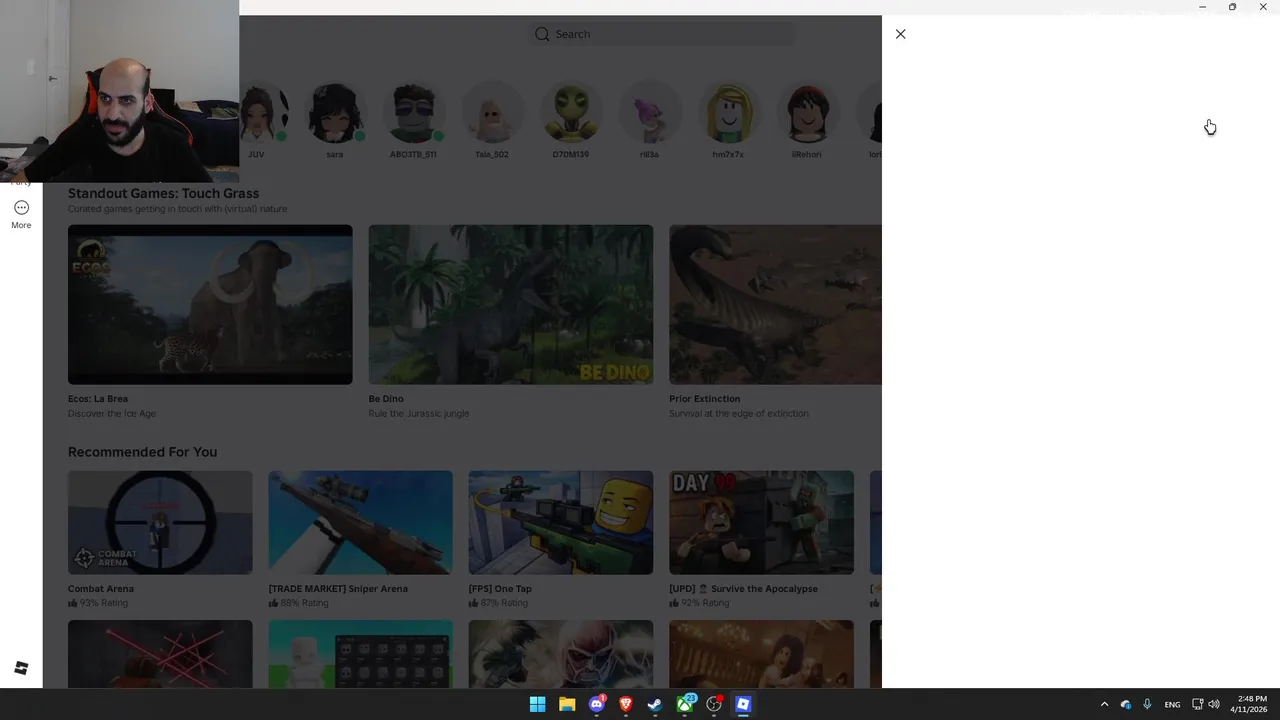Open friend hm7x7x's avatar
Image resolution: width=1280 pixels, height=720 pixels.
click(728, 112)
